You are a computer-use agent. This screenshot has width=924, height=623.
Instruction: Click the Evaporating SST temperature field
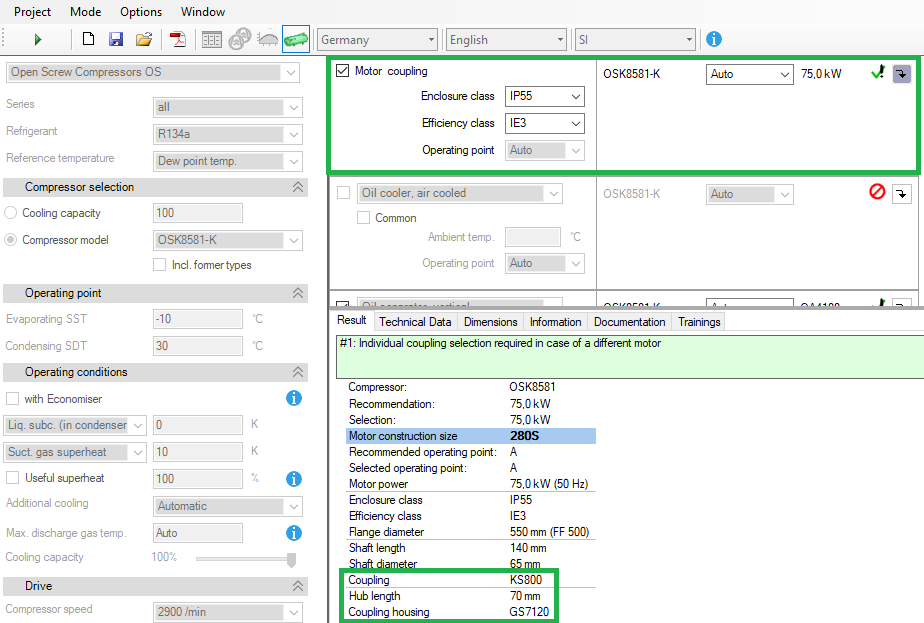click(197, 319)
